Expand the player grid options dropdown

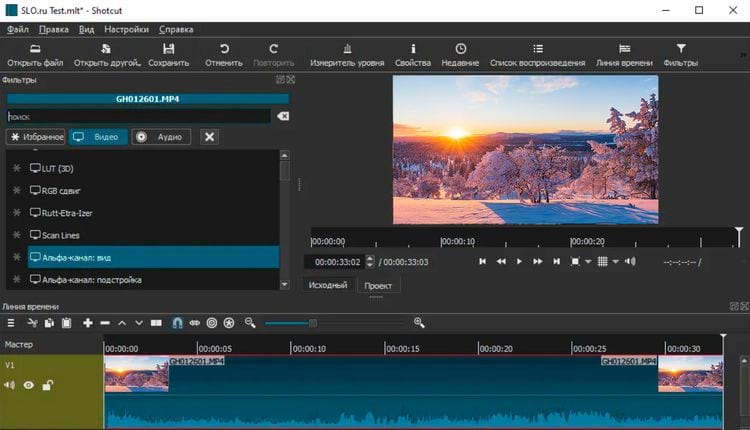coord(615,262)
